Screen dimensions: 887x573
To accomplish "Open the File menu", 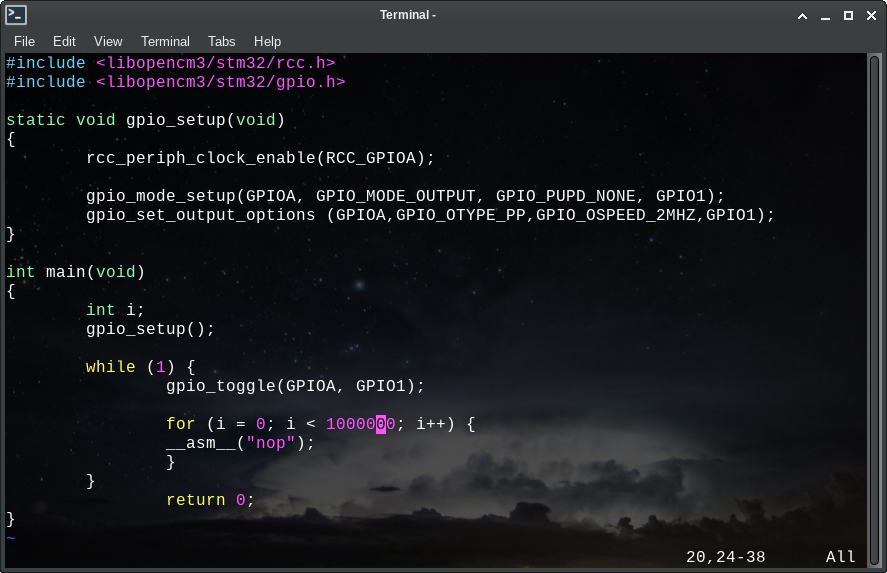I will (24, 41).
